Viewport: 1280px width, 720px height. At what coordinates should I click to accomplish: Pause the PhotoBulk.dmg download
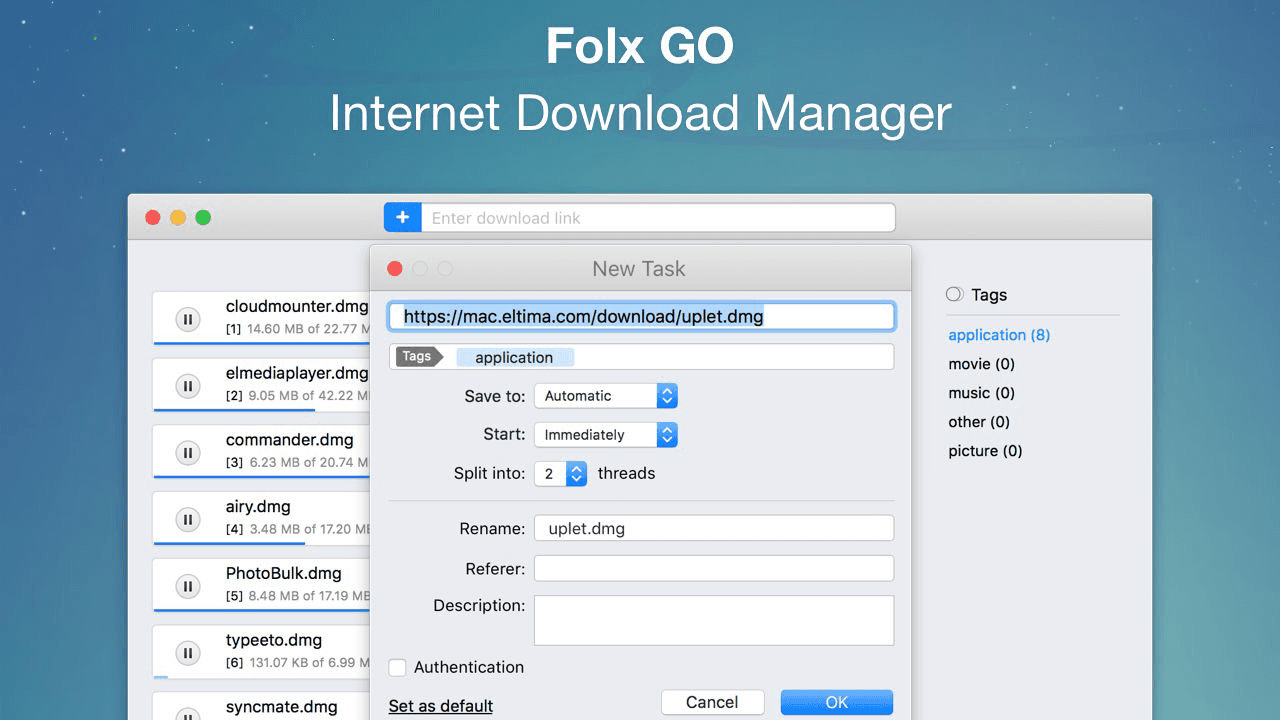pyautogui.click(x=187, y=586)
